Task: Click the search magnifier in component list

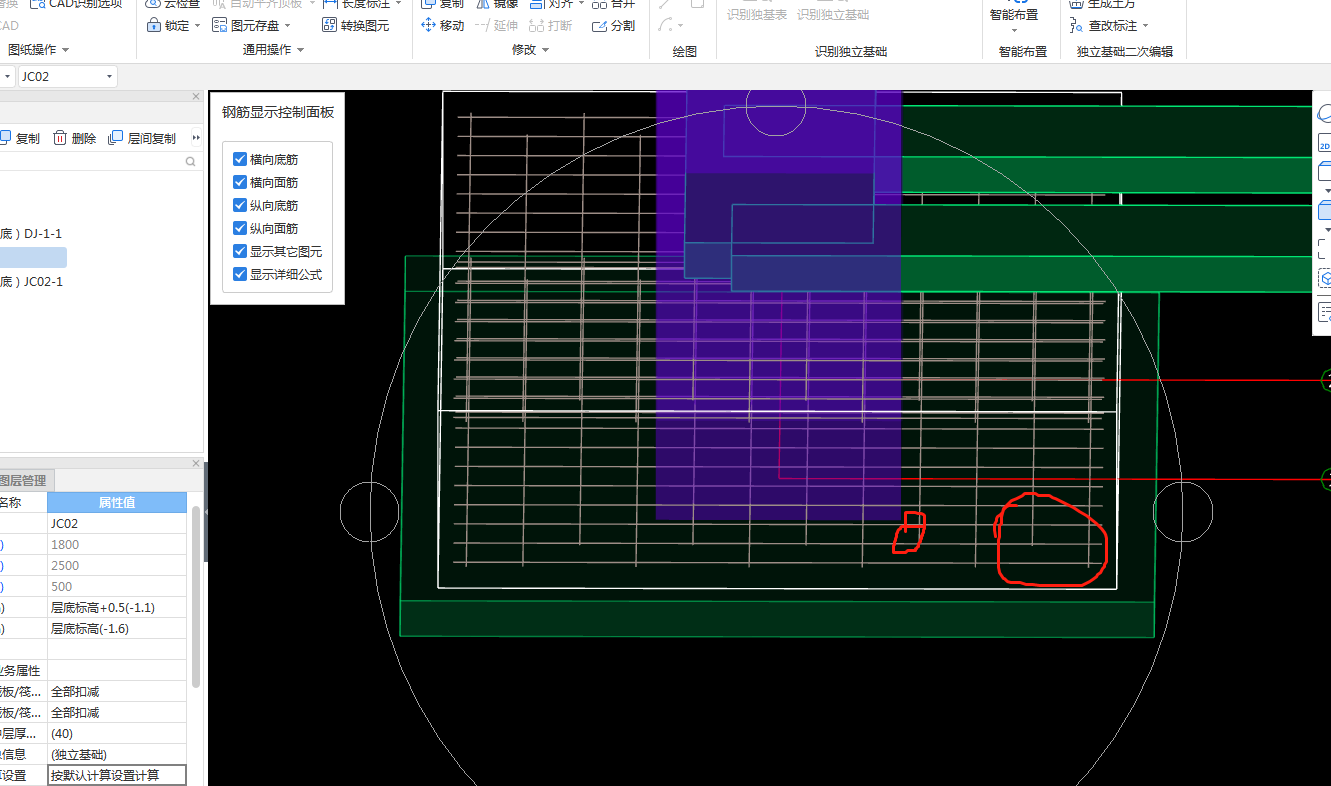Action: coord(190,161)
